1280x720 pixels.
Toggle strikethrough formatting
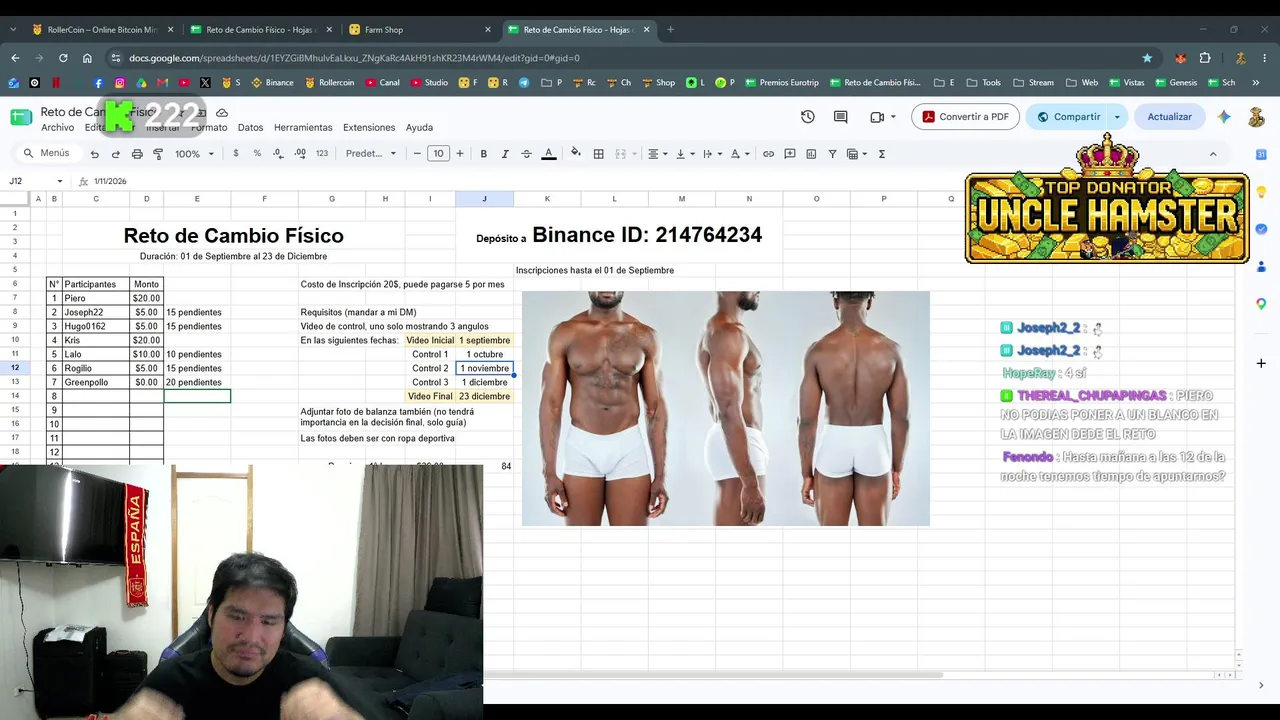click(526, 154)
